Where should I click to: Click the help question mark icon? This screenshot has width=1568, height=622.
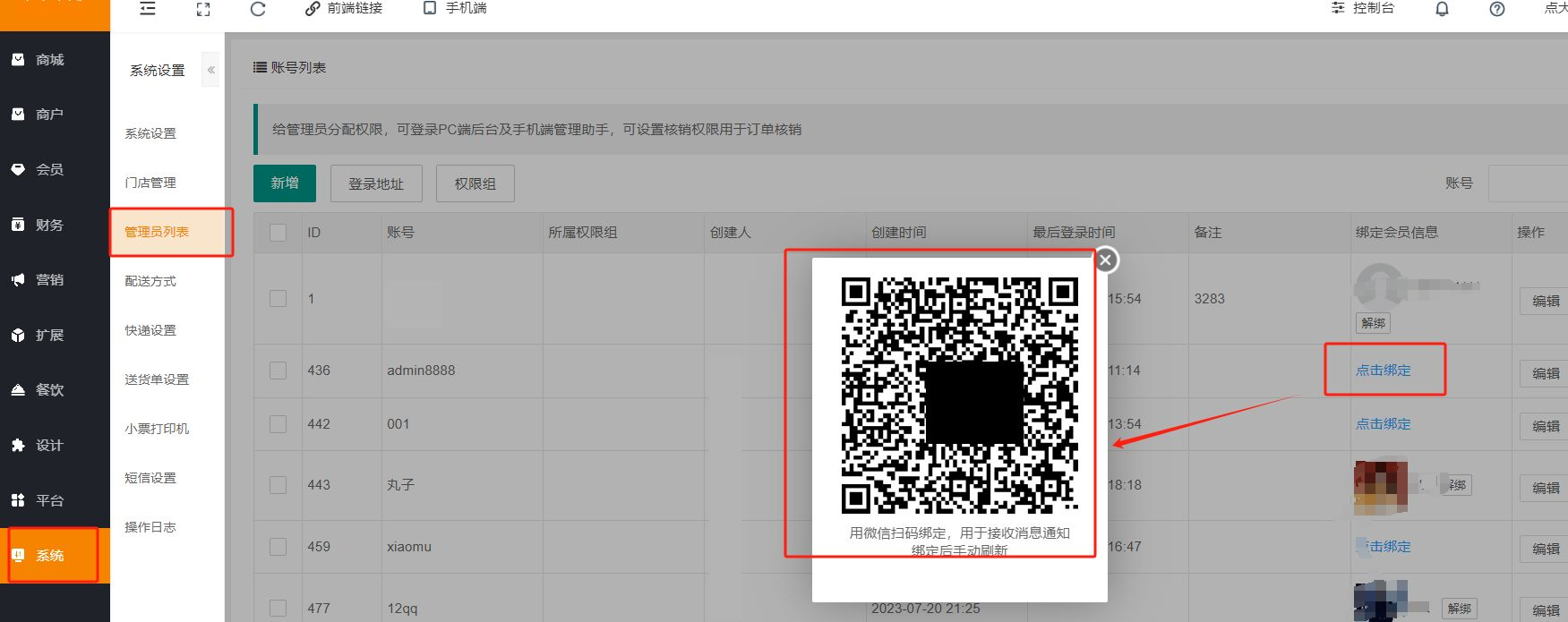pos(1496,9)
